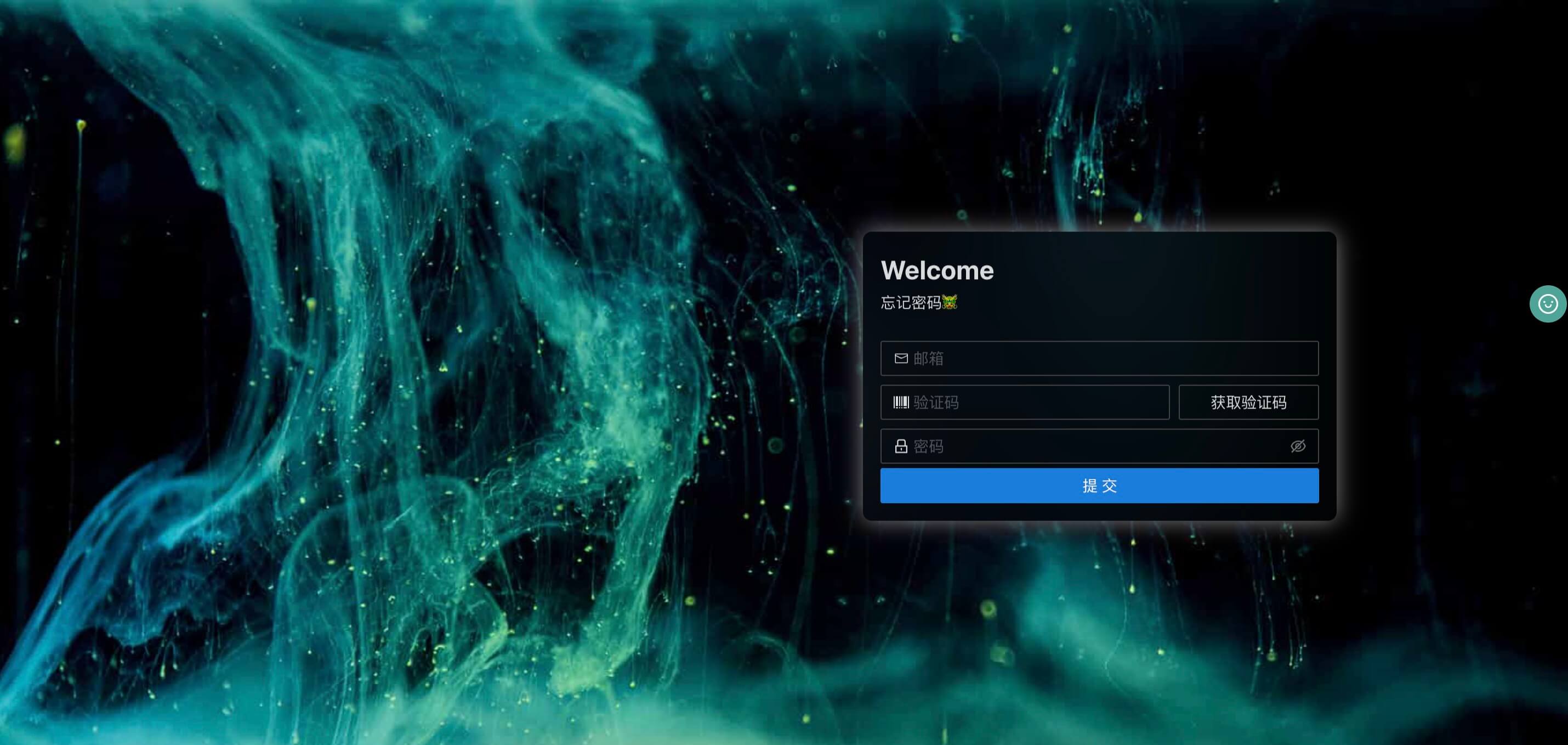Click the 忘记密码 subtitle text
This screenshot has height=745, width=1568.
coord(911,302)
